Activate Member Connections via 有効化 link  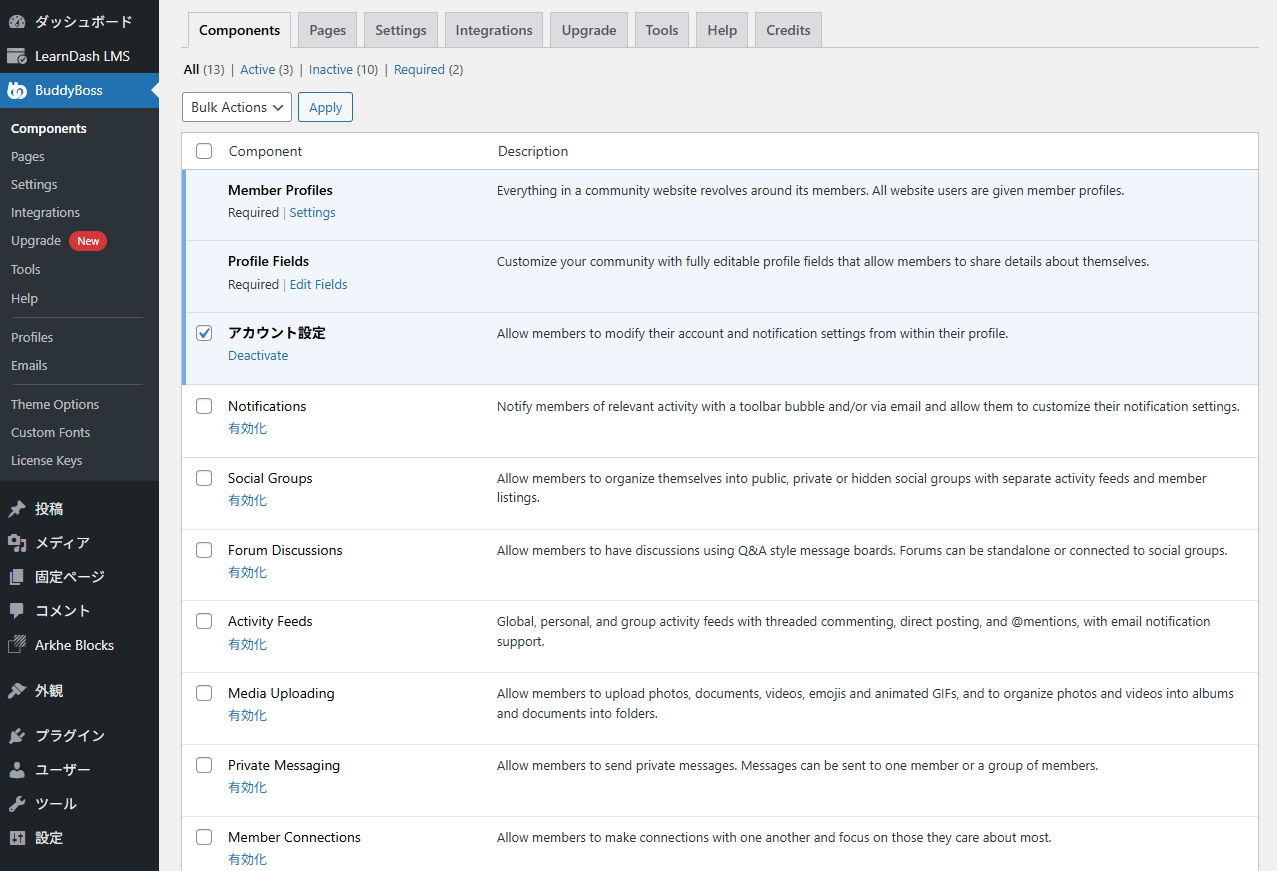(x=247, y=859)
